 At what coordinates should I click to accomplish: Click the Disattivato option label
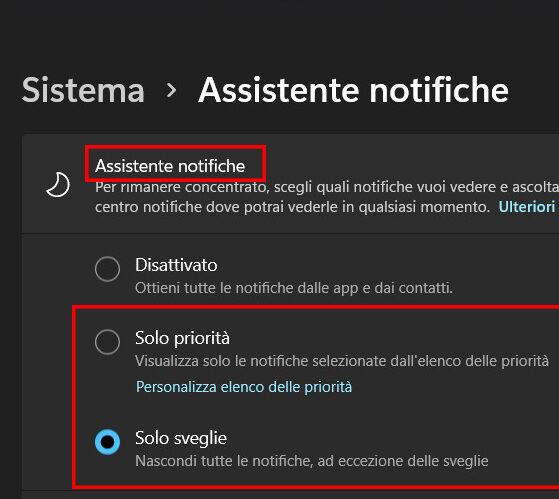[x=176, y=265]
